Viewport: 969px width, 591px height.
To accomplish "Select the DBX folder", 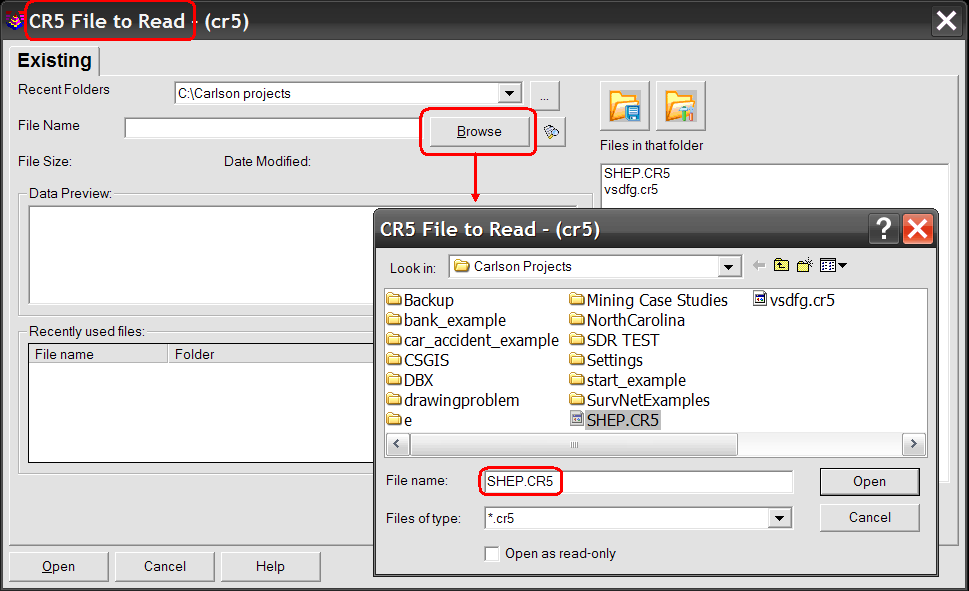I will tap(410, 380).
